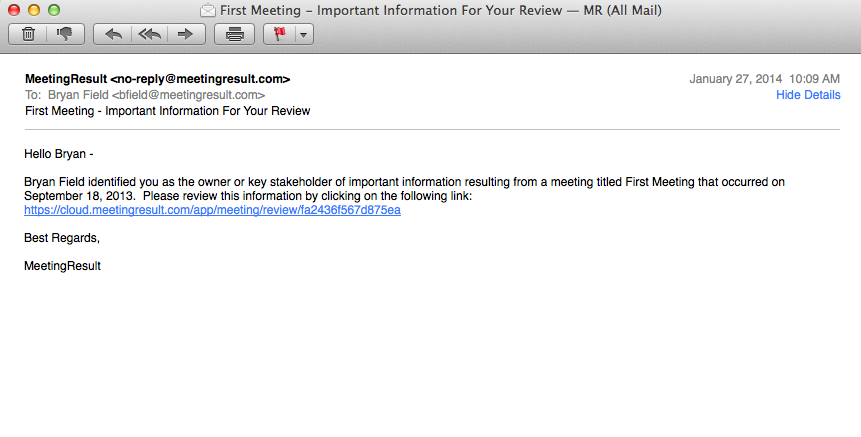This screenshot has width=861, height=437.
Task: Delete this message with the trash icon
Action: click(x=28, y=34)
